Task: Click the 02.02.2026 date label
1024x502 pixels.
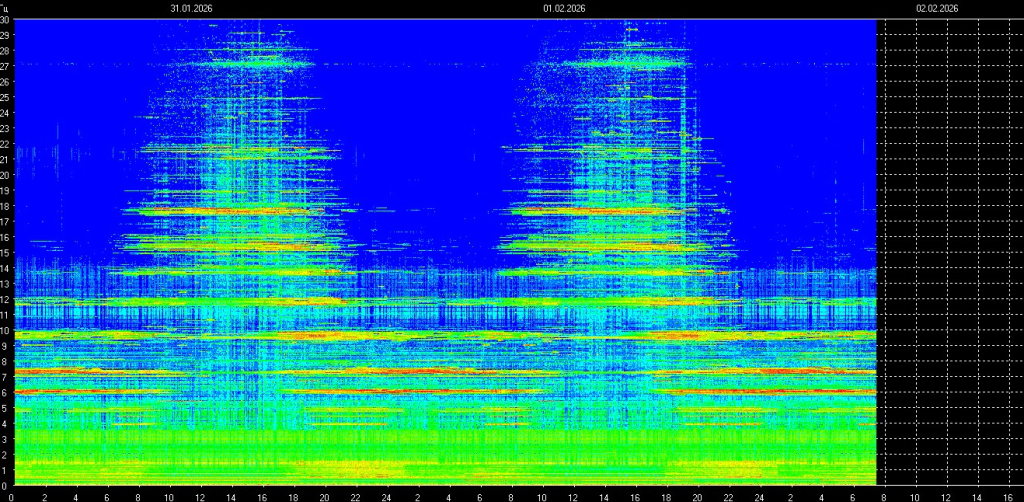Action: coord(937,8)
